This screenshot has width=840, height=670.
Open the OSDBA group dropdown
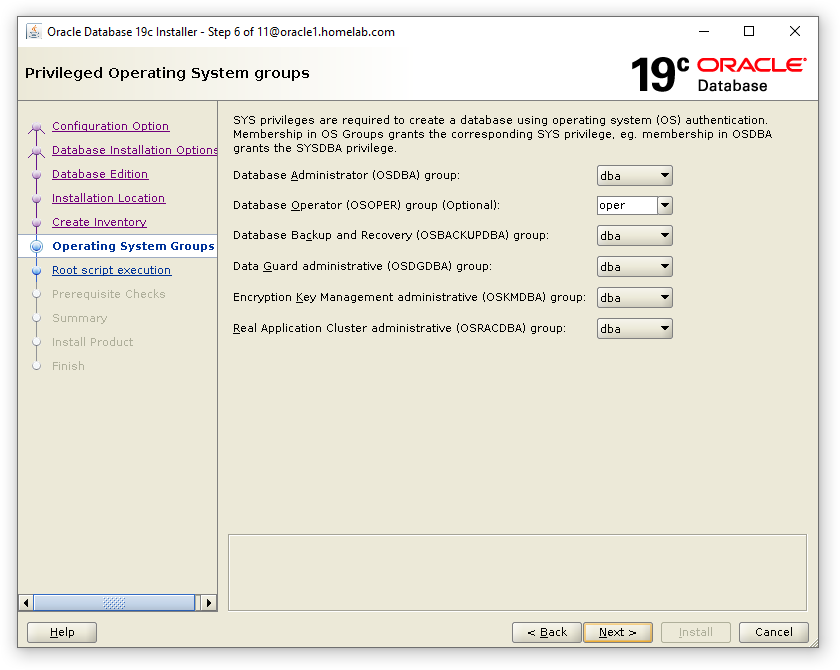pos(634,176)
